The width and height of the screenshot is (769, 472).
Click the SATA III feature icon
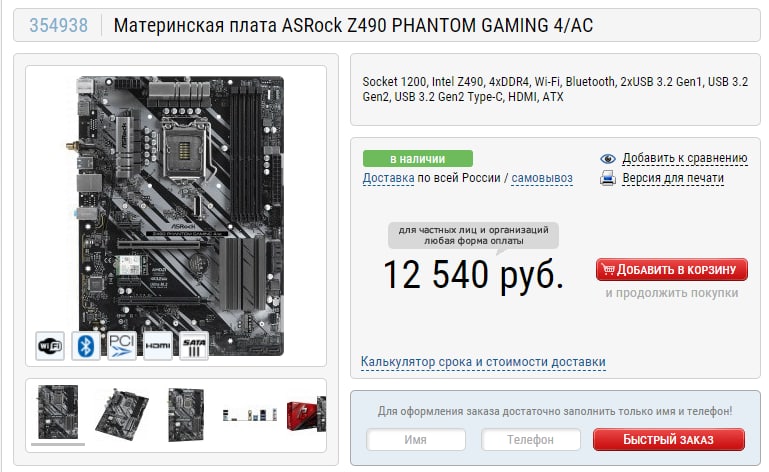click(x=194, y=346)
